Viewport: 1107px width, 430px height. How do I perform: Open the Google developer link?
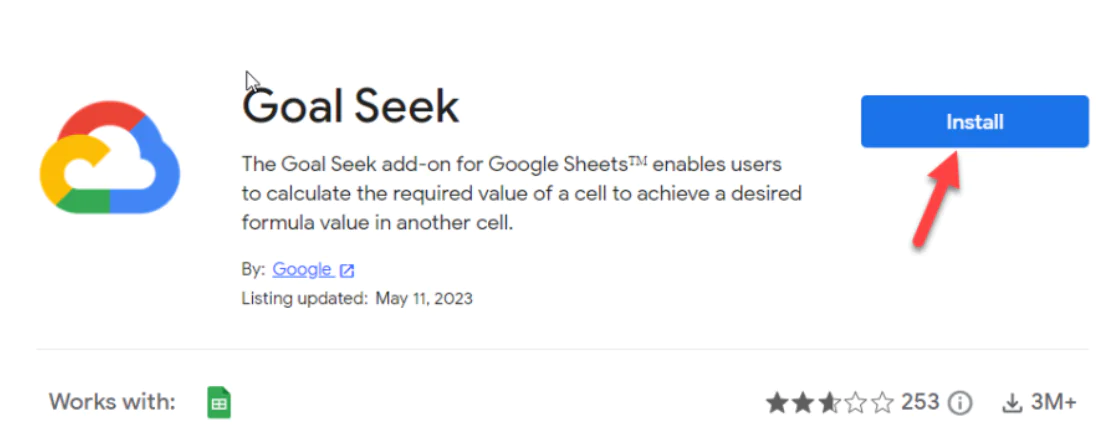pyautogui.click(x=302, y=269)
